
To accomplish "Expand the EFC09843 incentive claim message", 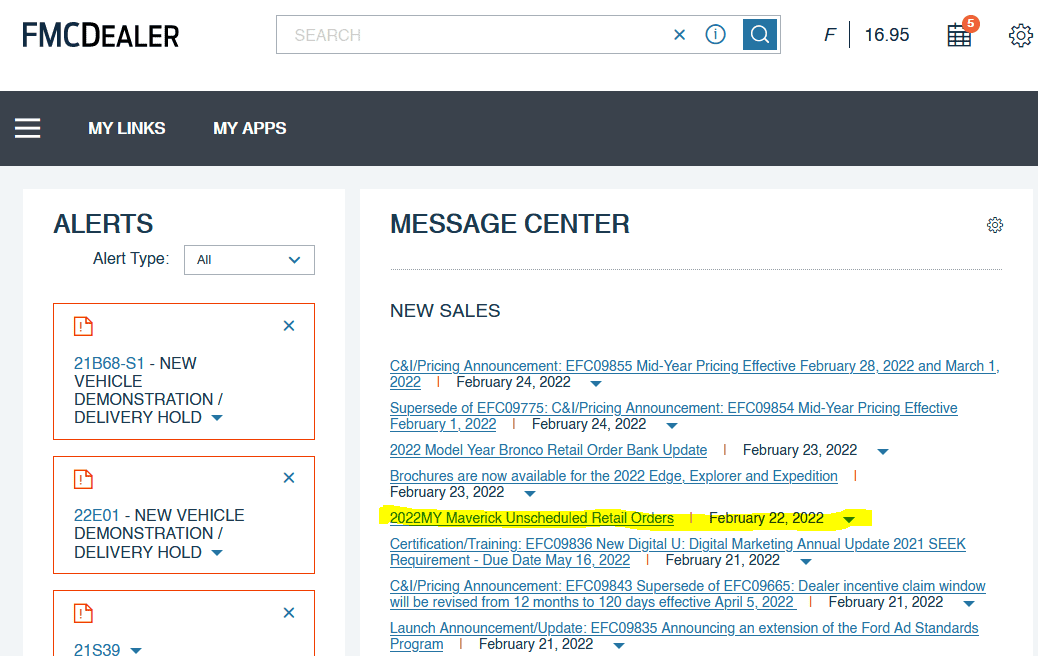I will (x=969, y=603).
